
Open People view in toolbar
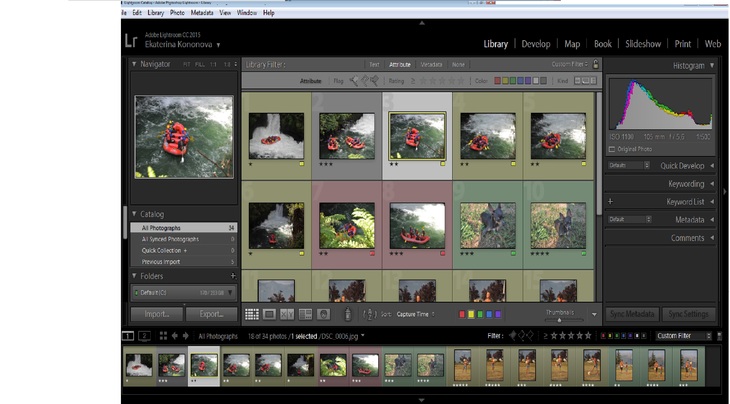pyautogui.click(x=324, y=314)
